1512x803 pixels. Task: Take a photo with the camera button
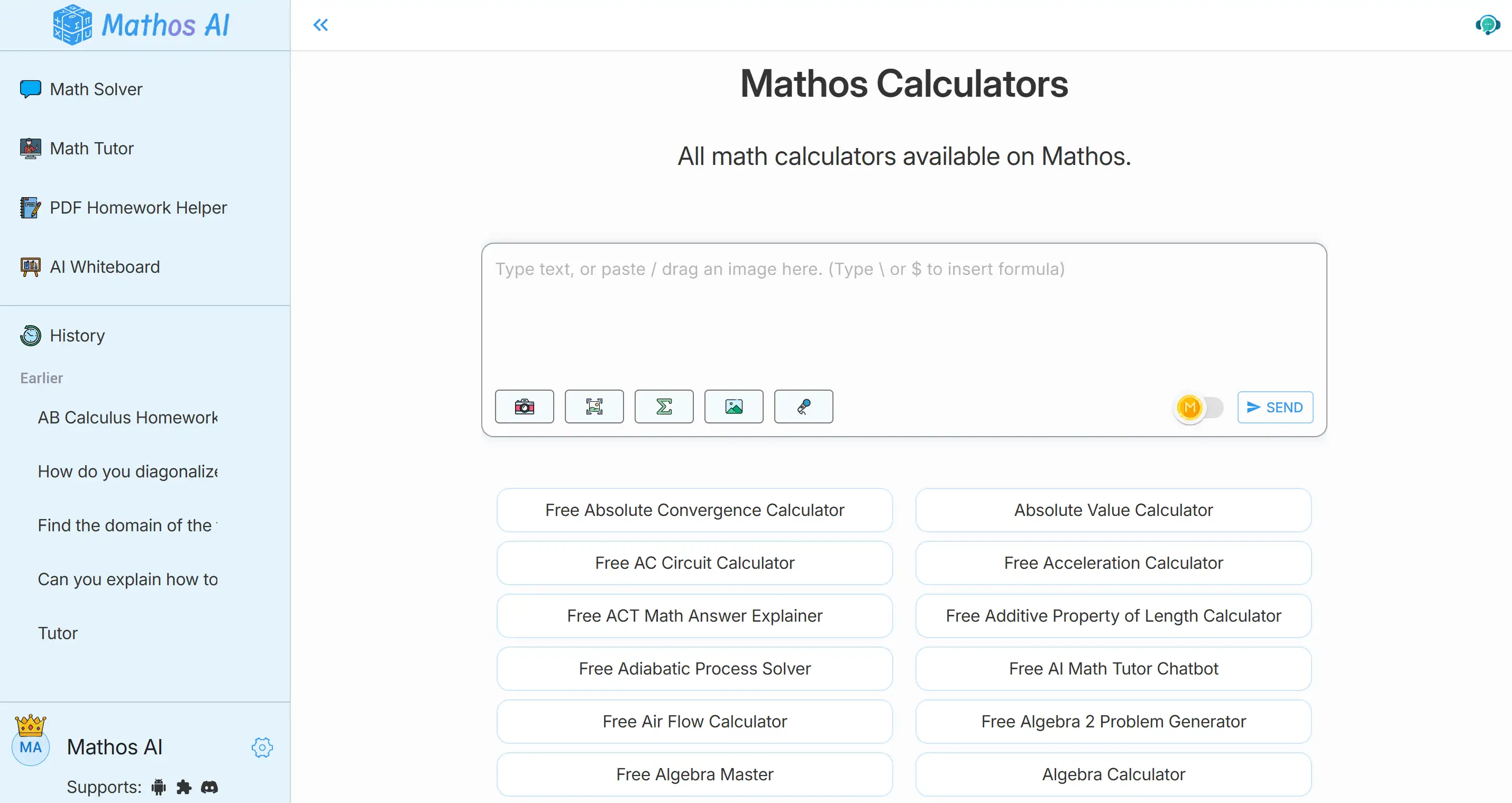point(524,407)
